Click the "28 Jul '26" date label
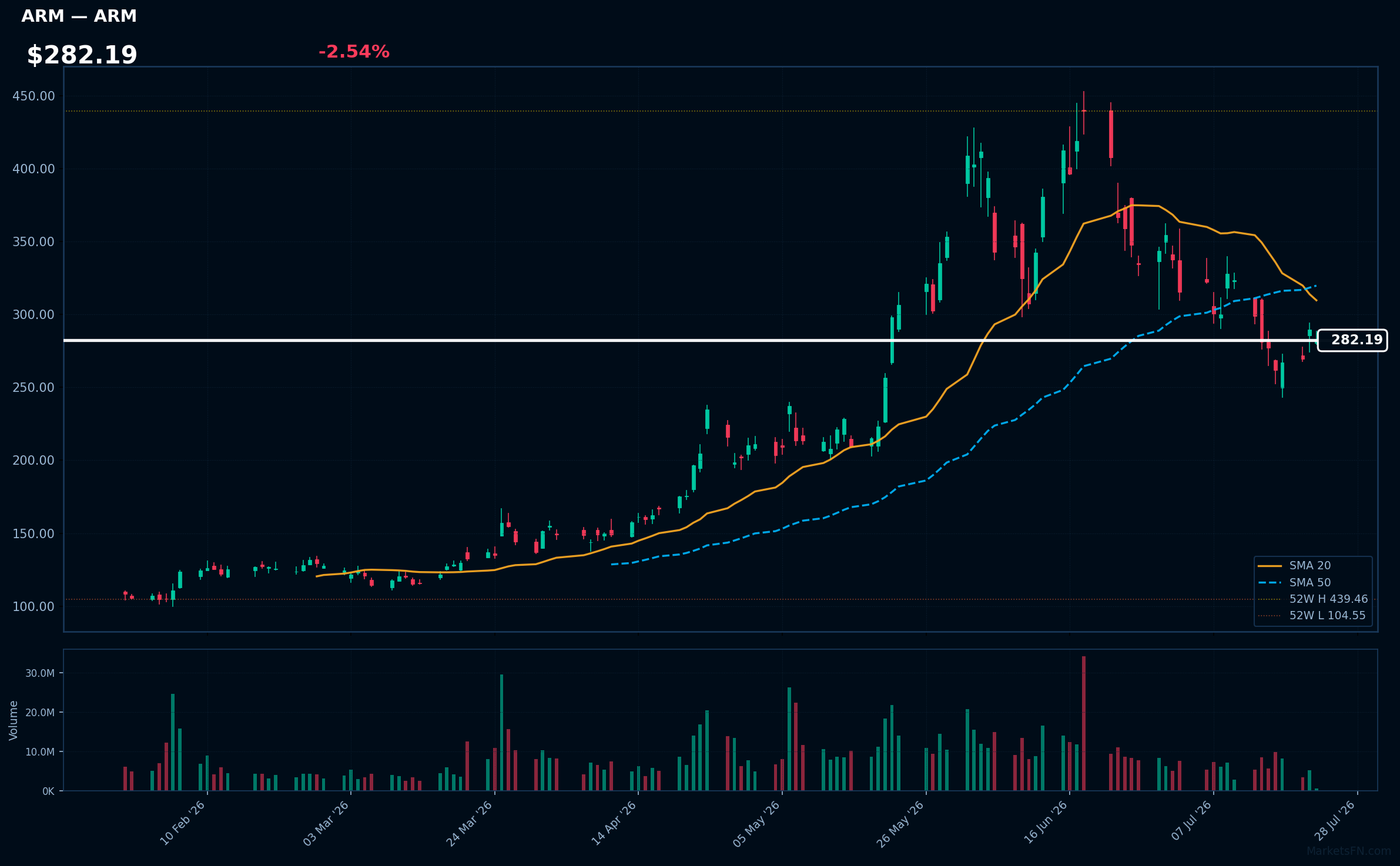Screen dimensions: 1400x866 1335,821
